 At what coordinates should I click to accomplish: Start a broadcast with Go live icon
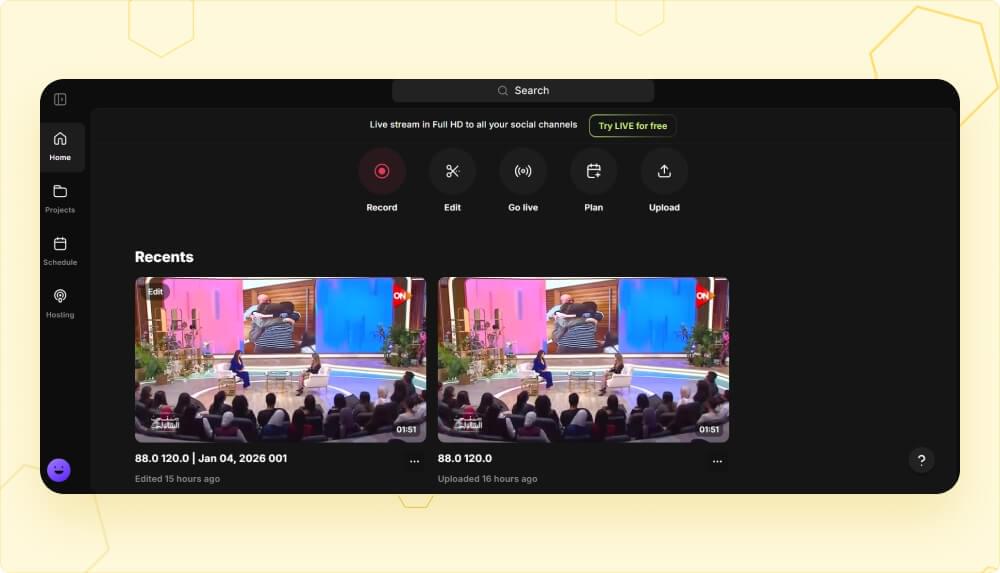(523, 171)
